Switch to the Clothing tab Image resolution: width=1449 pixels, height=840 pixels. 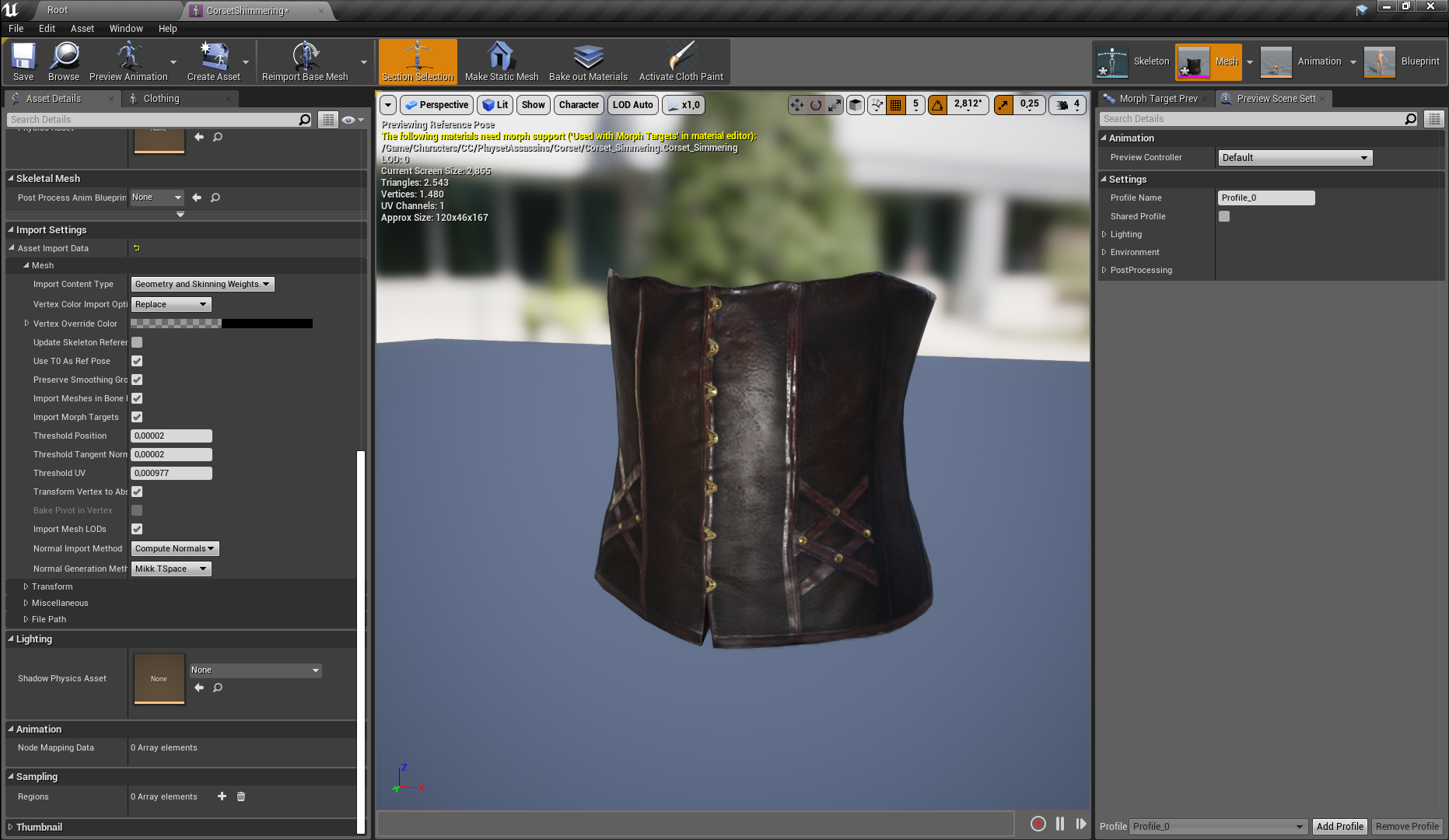click(161, 99)
